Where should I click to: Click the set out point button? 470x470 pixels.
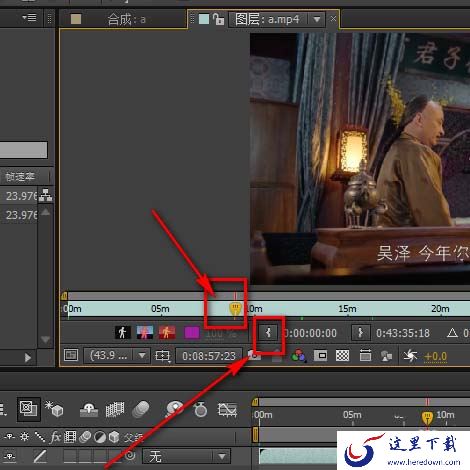(361, 333)
